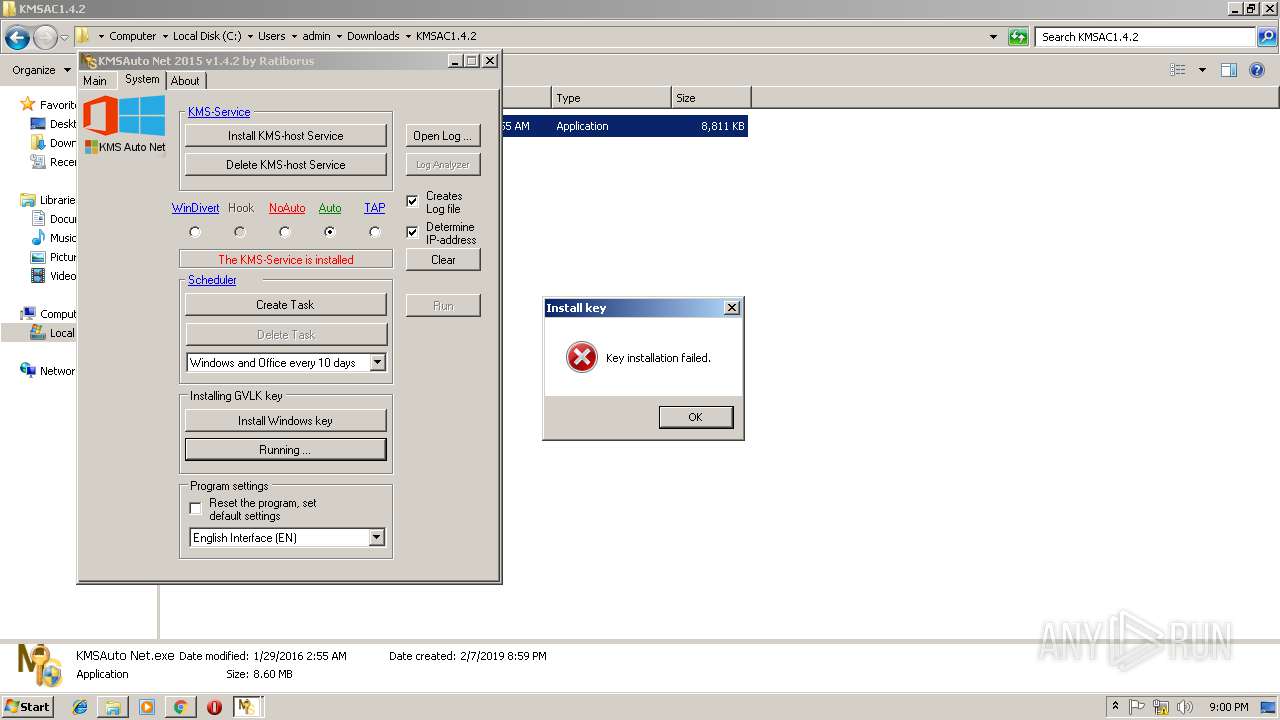Click Install Windows key button
Viewport: 1280px width, 720px height.
286,421
